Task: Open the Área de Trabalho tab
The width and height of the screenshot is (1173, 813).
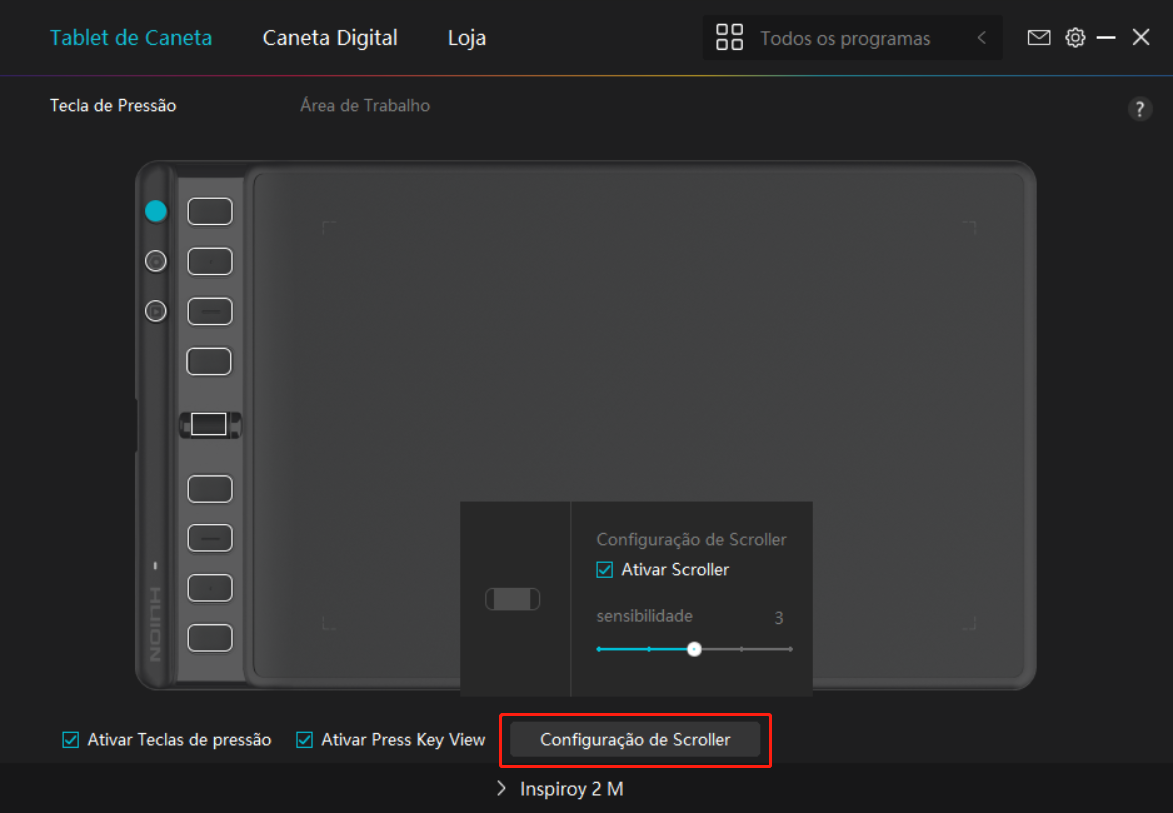Action: (x=365, y=105)
